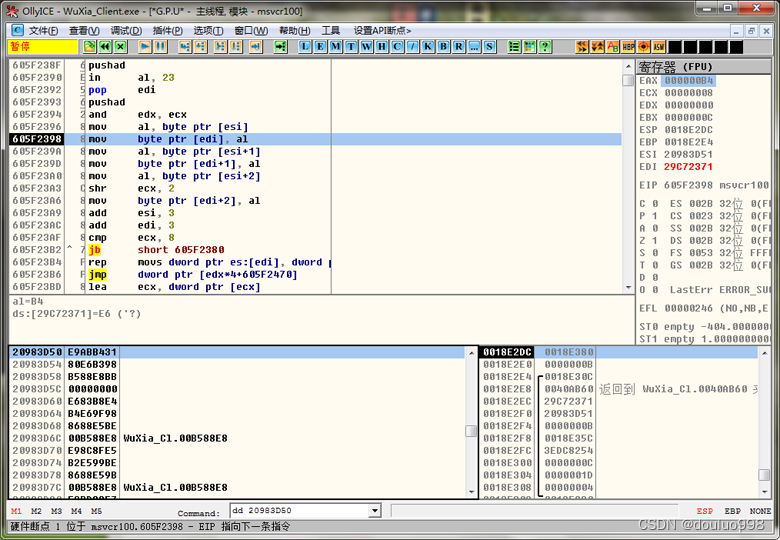Select dump row at address 20983D6C

(x=237, y=438)
